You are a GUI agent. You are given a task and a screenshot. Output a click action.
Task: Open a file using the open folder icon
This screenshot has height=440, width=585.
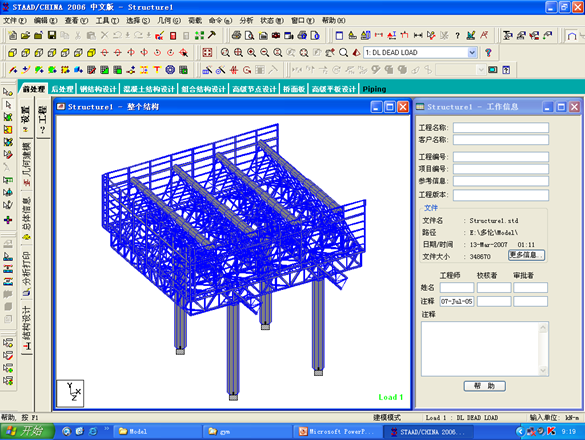point(25,35)
